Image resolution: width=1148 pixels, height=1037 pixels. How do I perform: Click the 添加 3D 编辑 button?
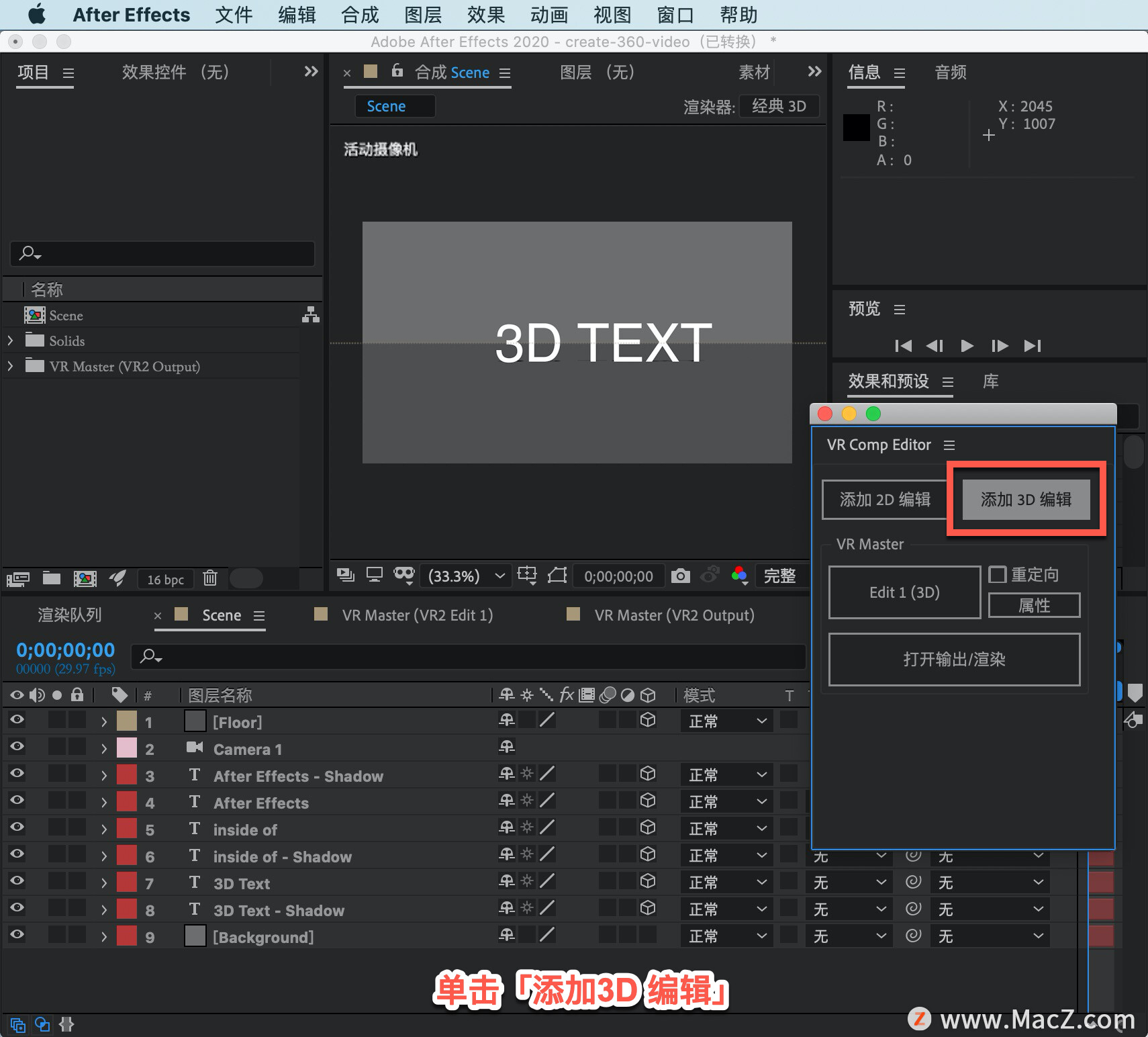coord(1026,500)
